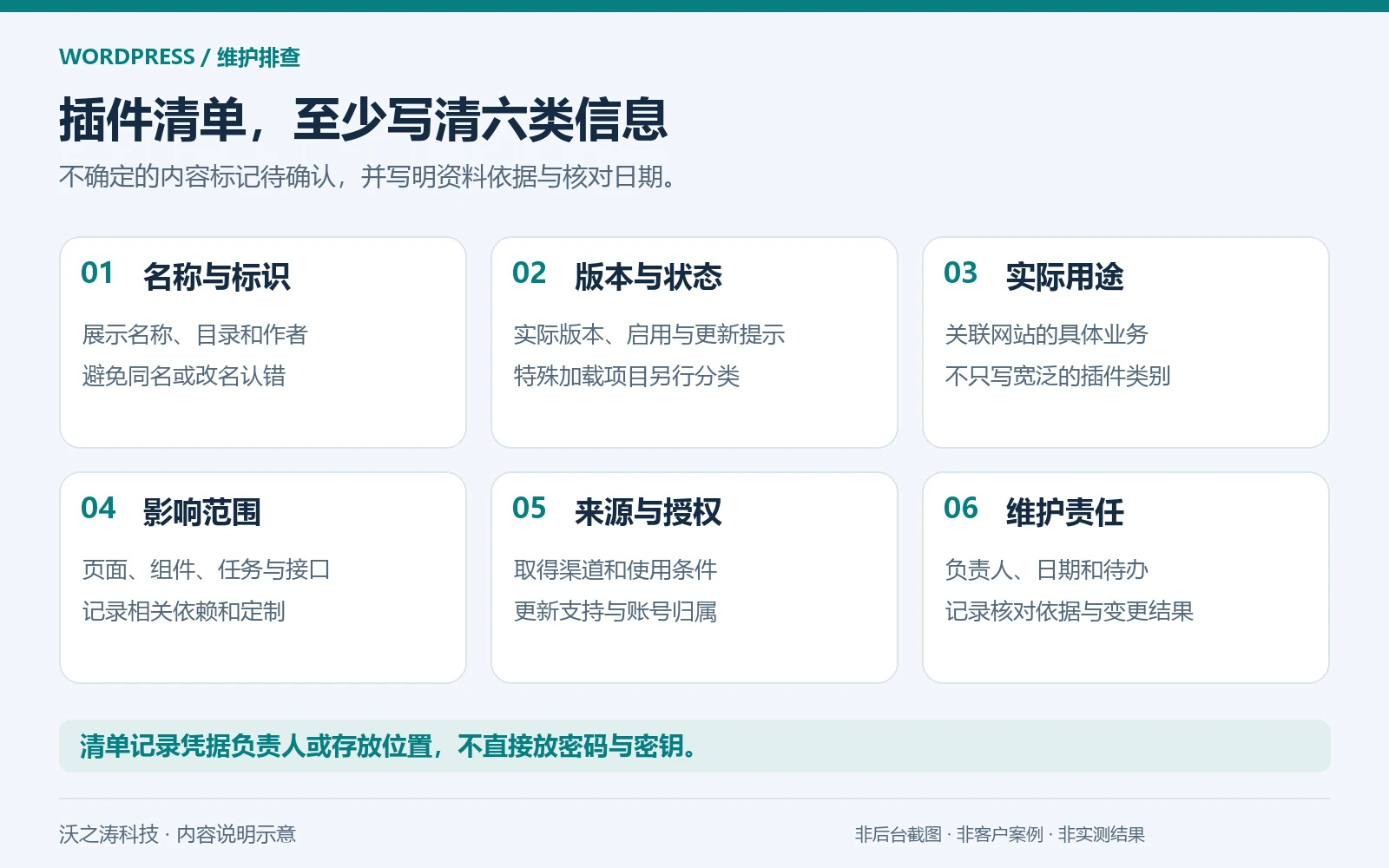Click the heading '版本与状态'

tap(648, 277)
